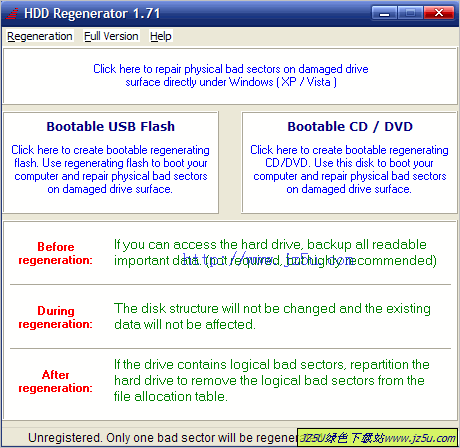460x448 pixels.
Task: Click the Unregistered status bar message
Action: click(x=163, y=438)
